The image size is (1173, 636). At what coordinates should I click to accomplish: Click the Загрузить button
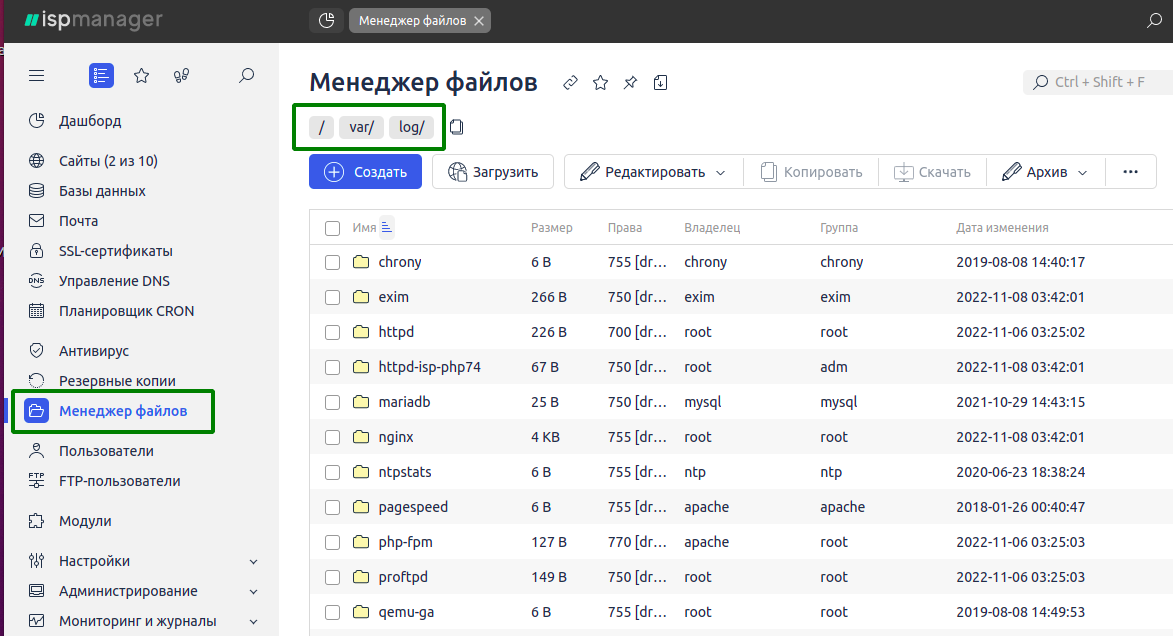493,172
